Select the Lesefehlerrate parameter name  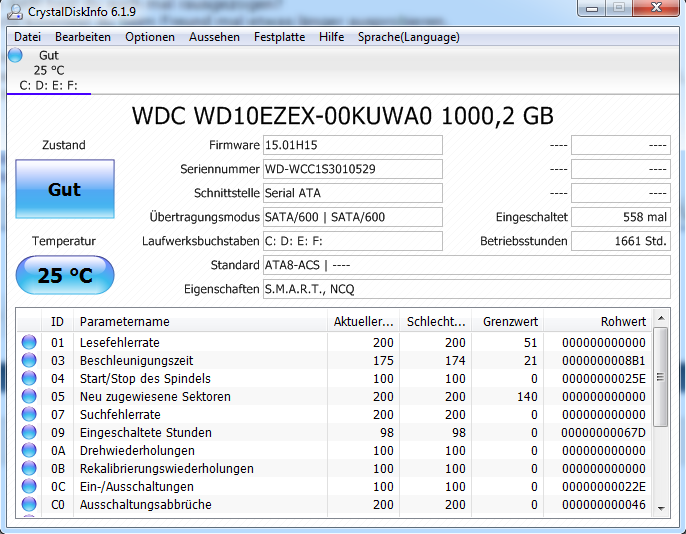click(x=119, y=342)
